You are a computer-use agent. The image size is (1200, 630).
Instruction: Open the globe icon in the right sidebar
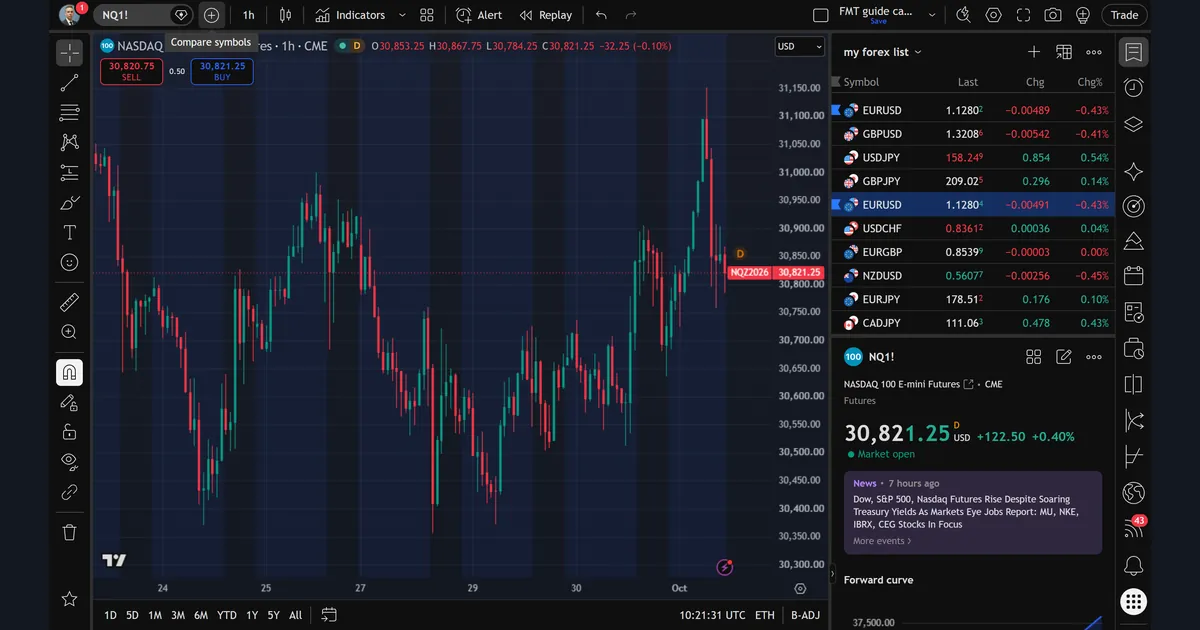coord(1133,492)
